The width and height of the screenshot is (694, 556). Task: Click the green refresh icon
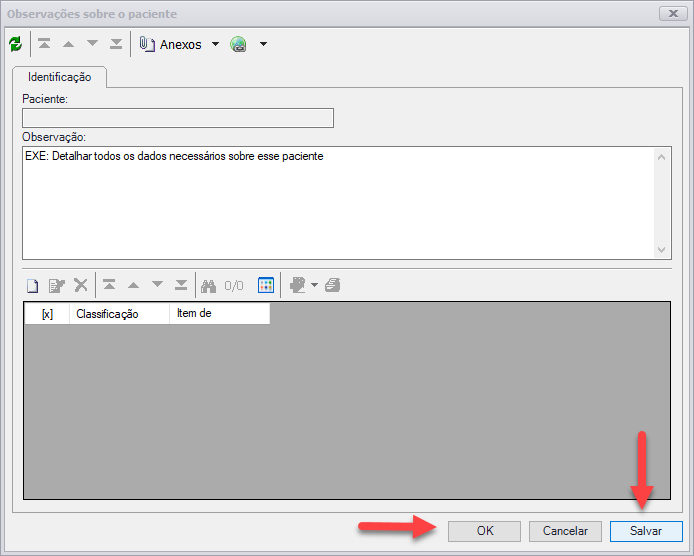pyautogui.click(x=15, y=44)
